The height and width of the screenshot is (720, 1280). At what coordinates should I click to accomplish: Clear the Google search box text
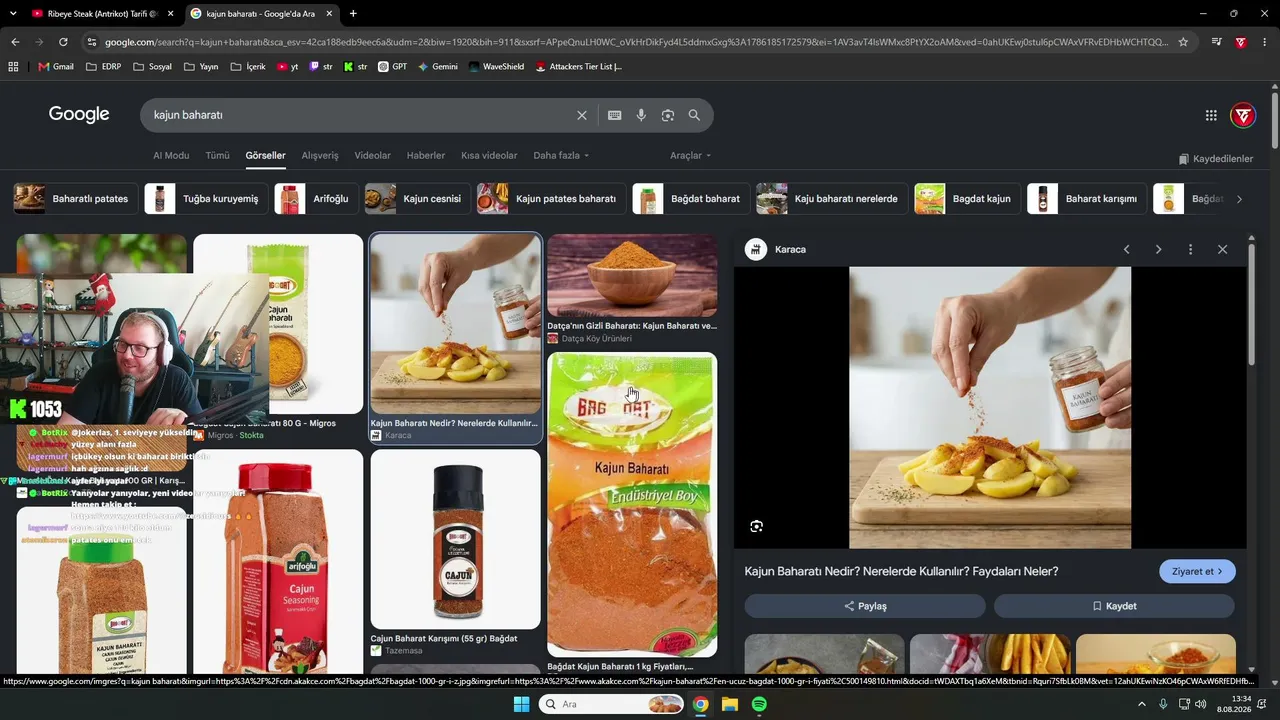pos(582,115)
